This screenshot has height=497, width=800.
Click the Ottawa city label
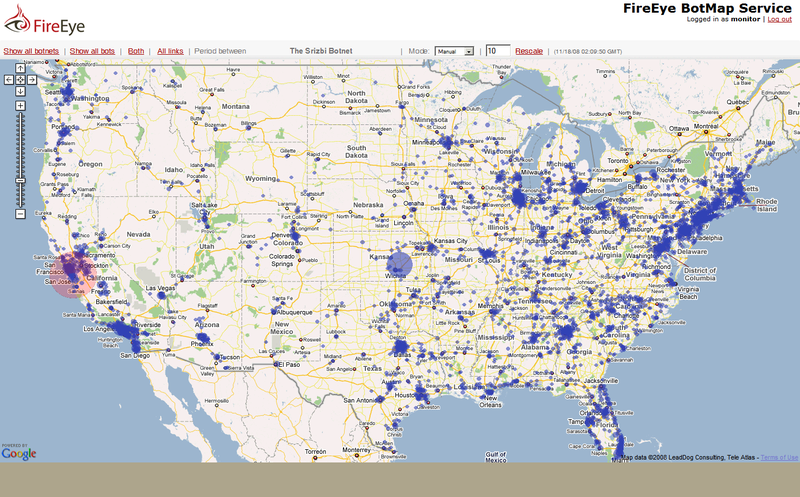tap(679, 128)
